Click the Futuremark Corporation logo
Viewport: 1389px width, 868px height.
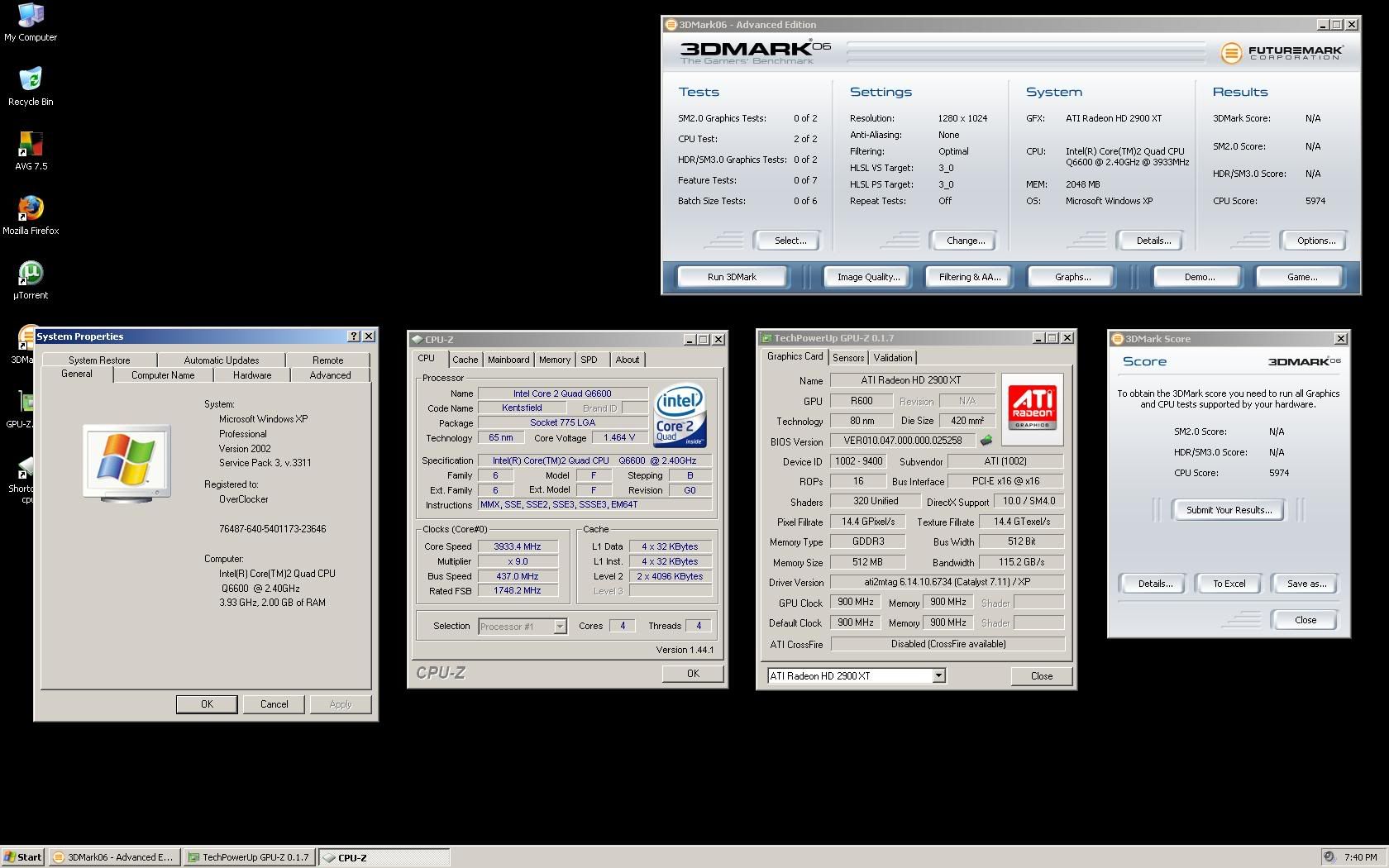(1282, 53)
